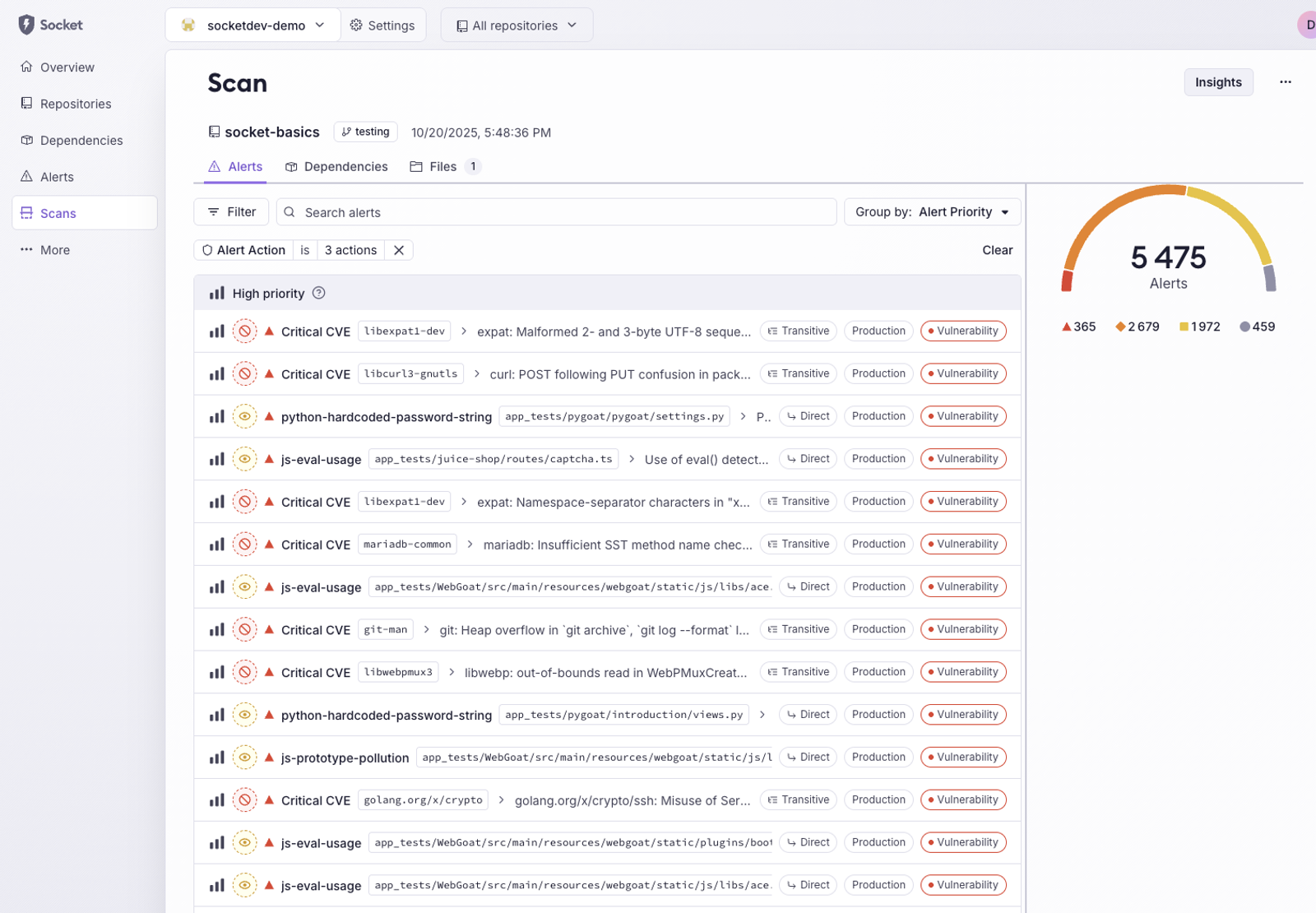The image size is (1316, 913).
Task: Switch to the Files tab
Action: (x=445, y=167)
